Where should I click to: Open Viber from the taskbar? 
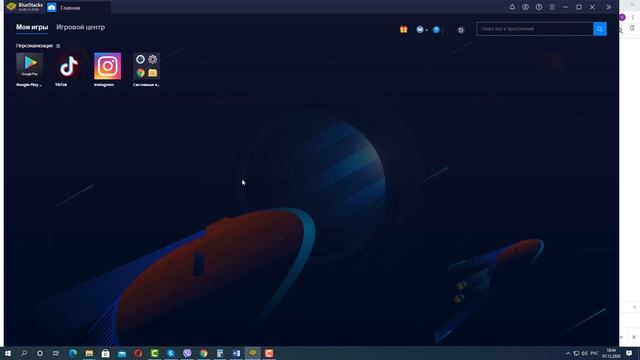187,353
